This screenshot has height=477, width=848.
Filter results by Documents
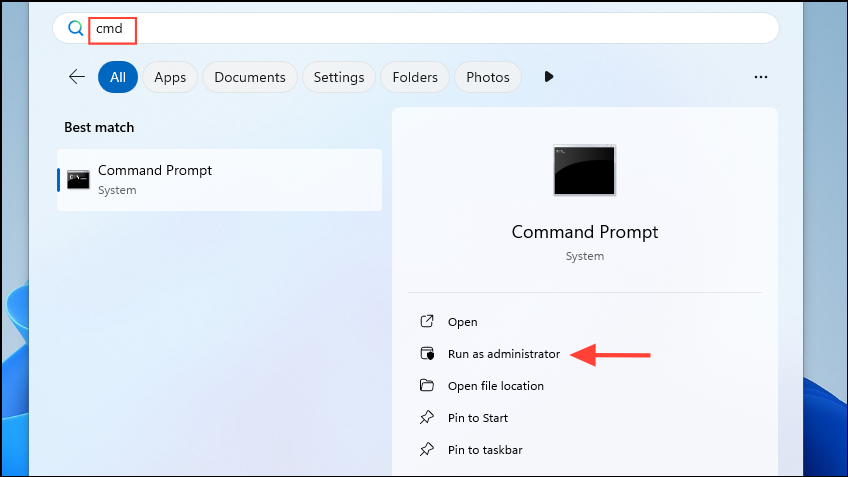click(x=250, y=77)
